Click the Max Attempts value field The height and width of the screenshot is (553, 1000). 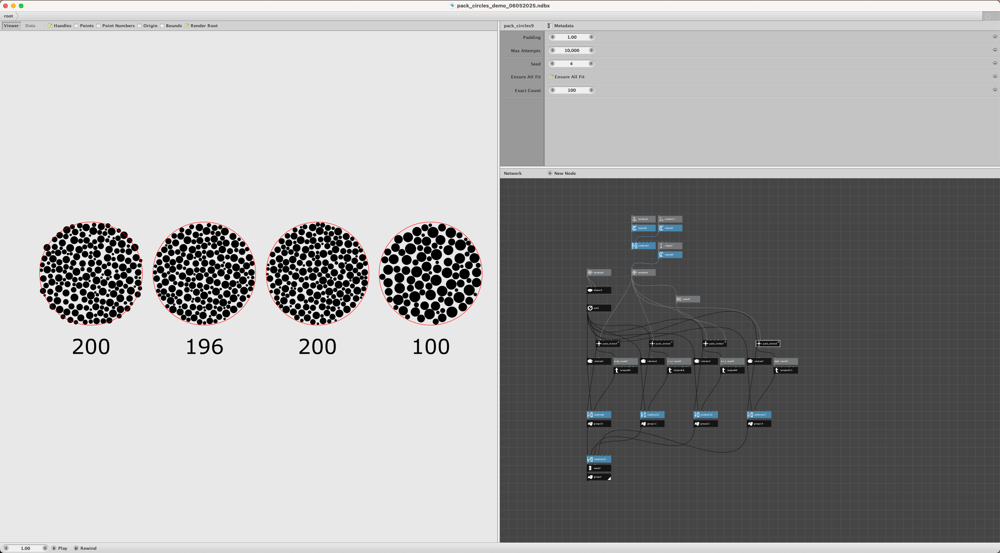pyautogui.click(x=571, y=50)
